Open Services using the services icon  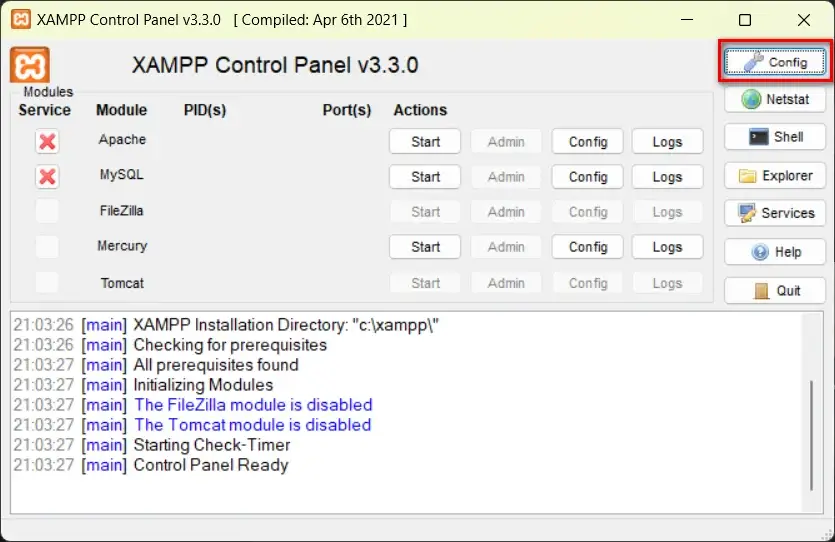click(775, 213)
